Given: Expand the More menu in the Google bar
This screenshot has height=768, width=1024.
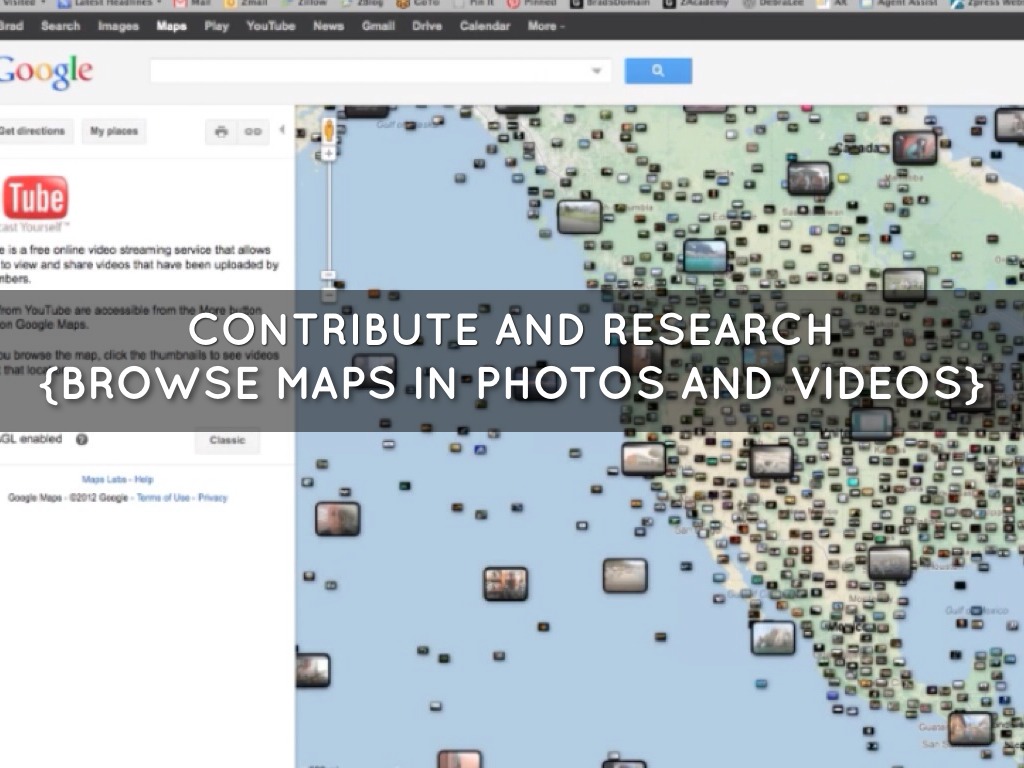Looking at the screenshot, I should [547, 26].
